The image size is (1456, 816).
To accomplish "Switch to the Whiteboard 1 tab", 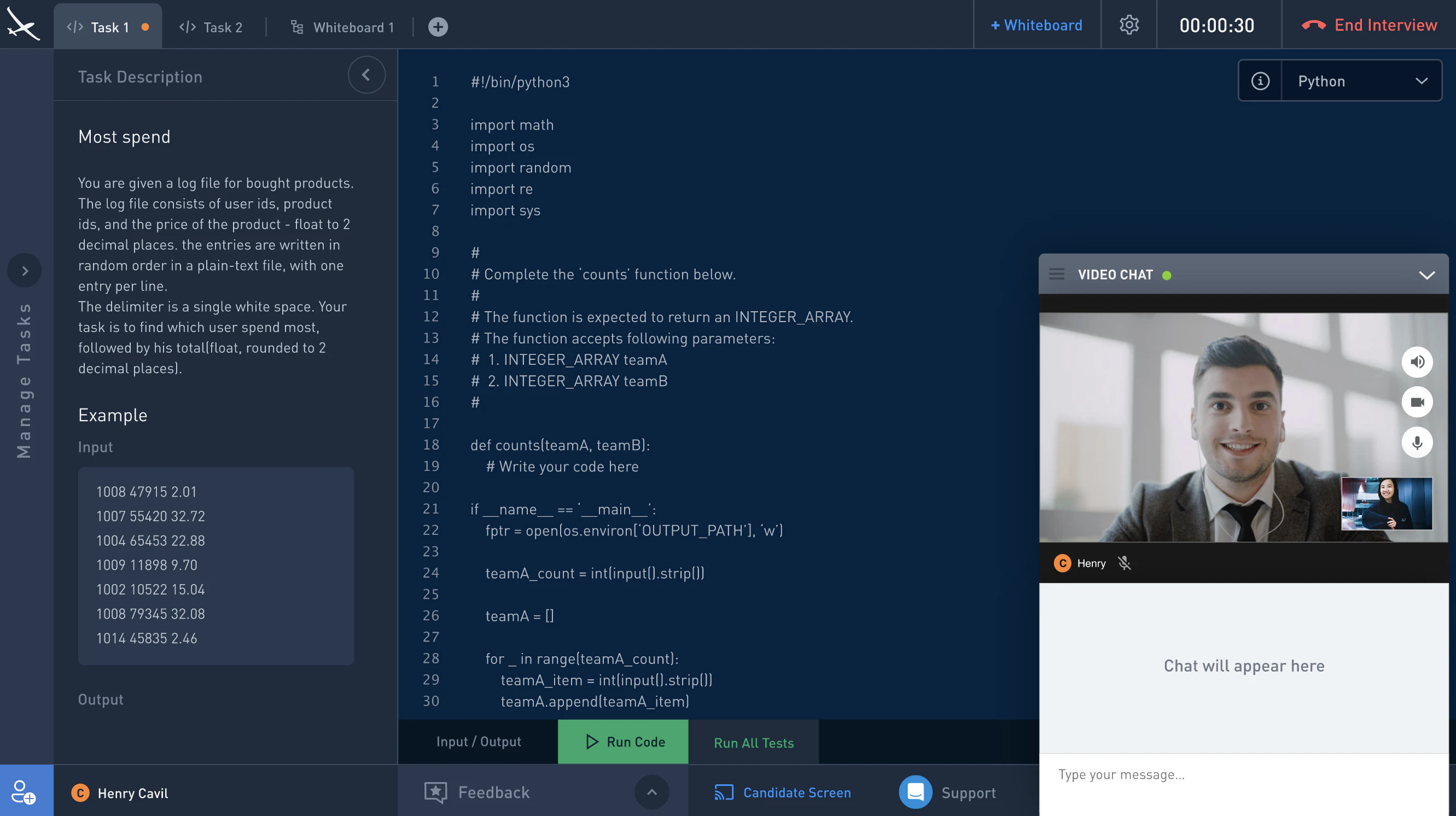I will (x=342, y=27).
